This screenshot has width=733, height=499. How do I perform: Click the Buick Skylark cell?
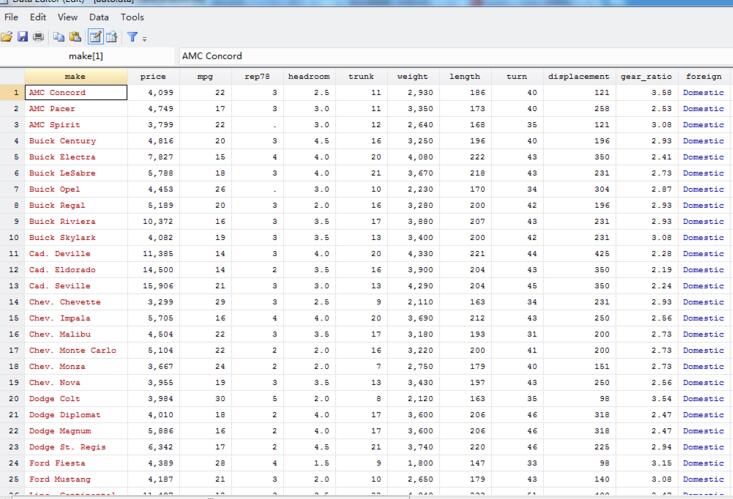(x=76, y=238)
